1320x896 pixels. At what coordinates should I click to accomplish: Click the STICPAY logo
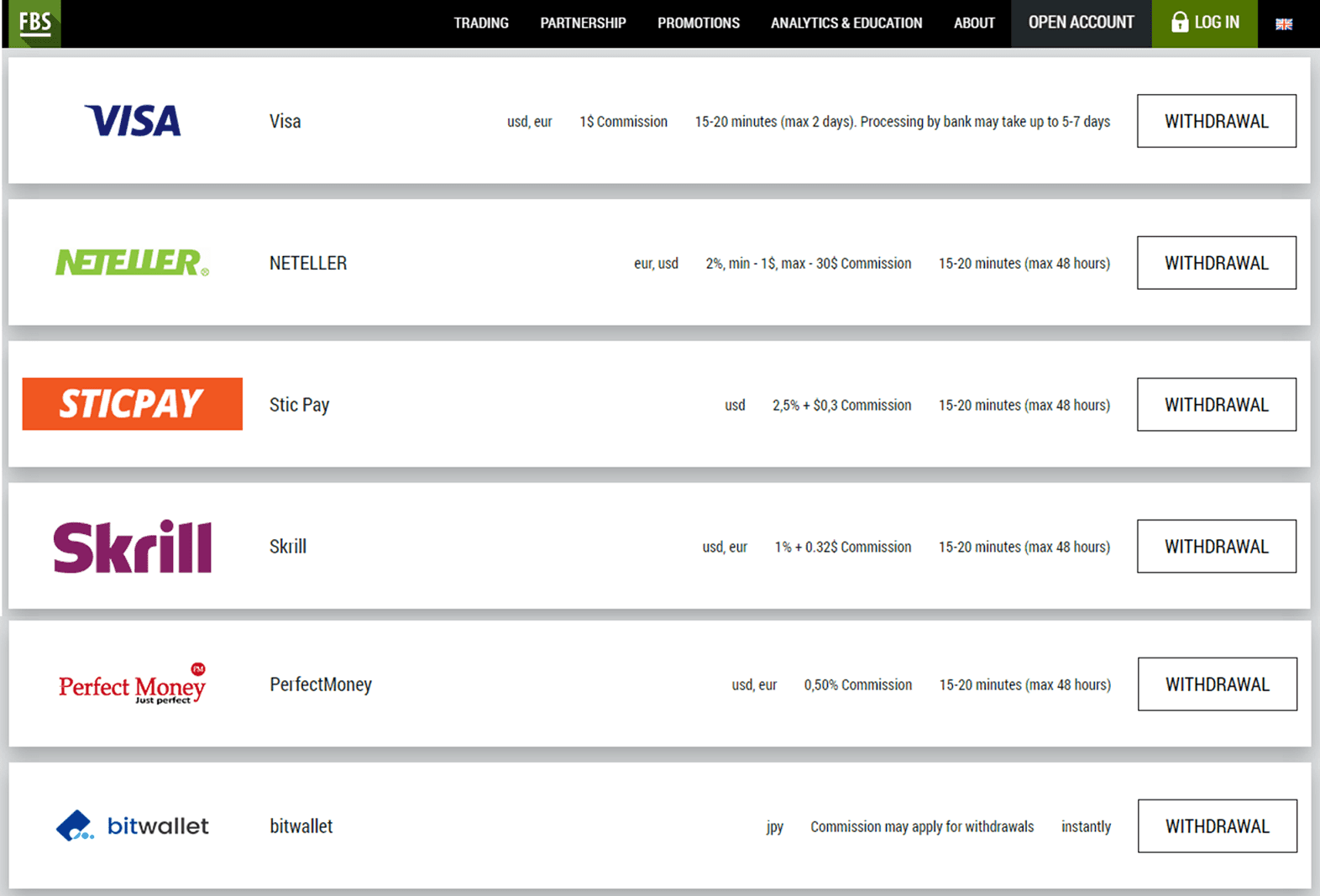(132, 404)
